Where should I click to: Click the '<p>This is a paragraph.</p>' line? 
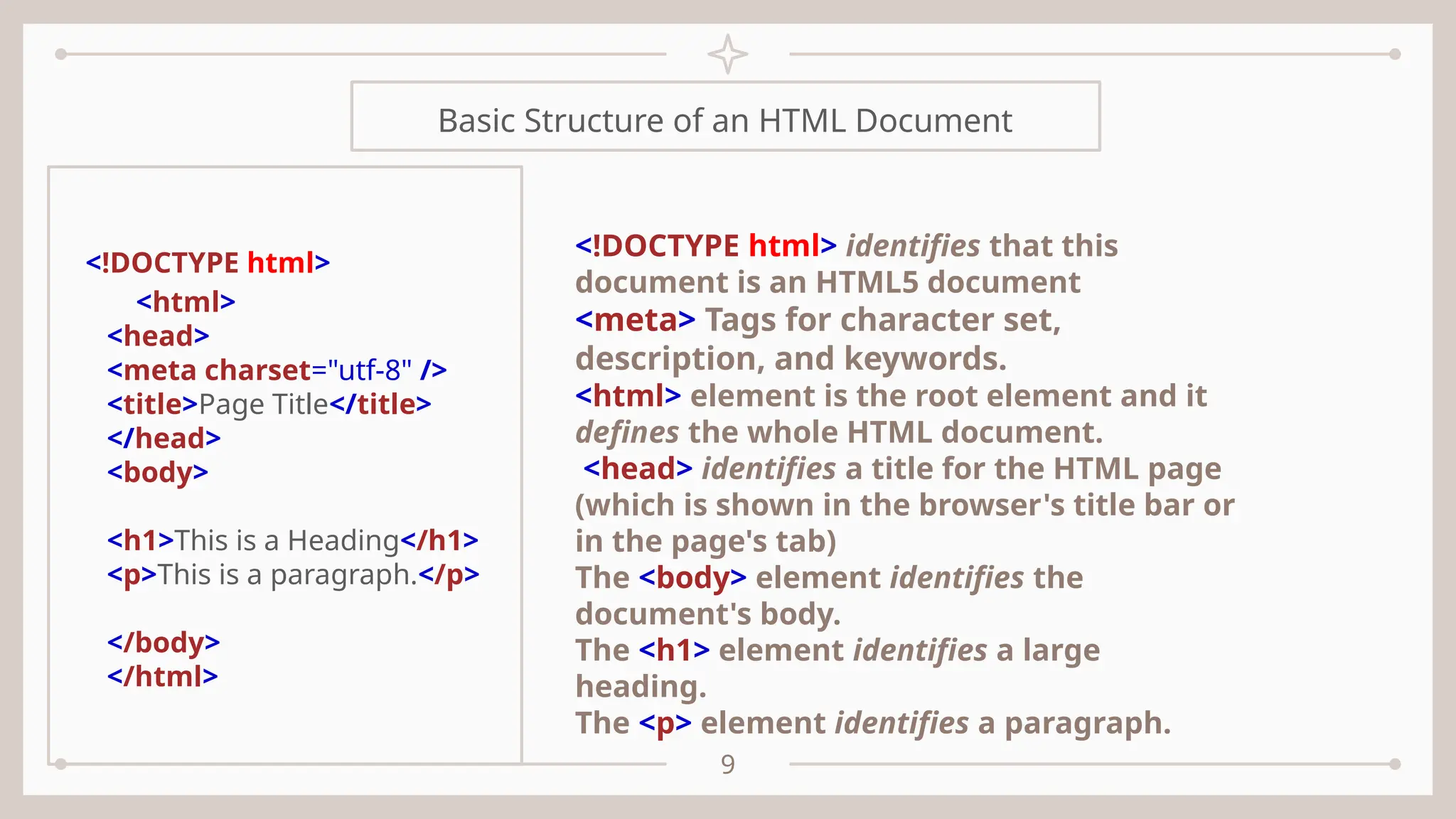click(293, 575)
